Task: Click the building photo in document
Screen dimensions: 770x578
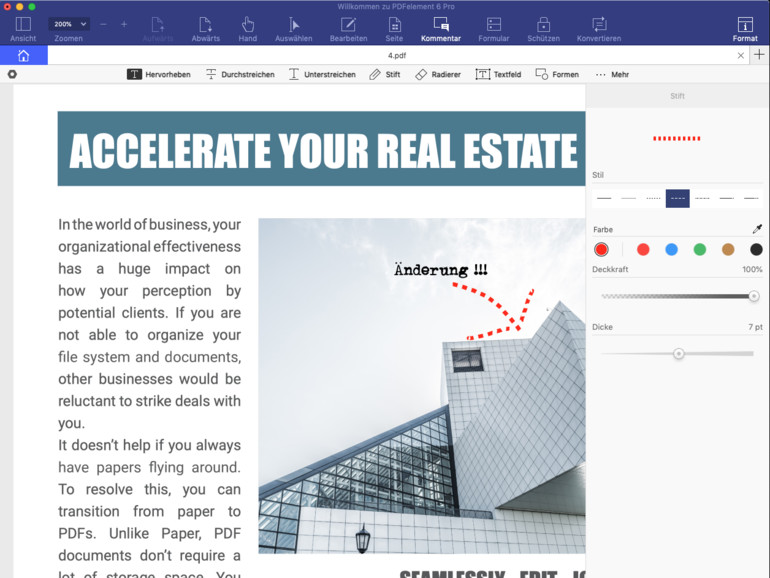Action: pos(422,385)
